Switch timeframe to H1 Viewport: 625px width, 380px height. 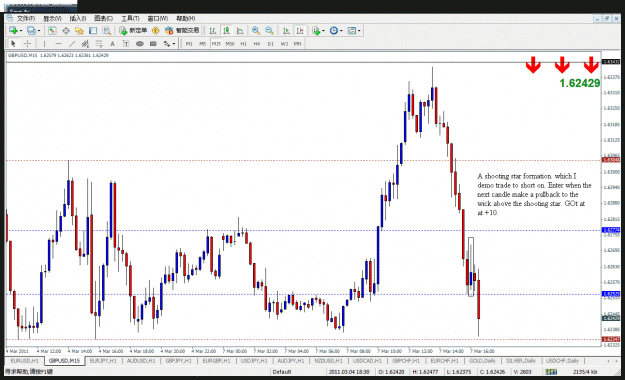coord(244,44)
